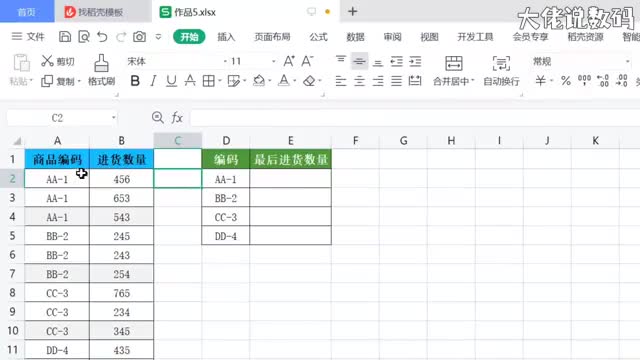
Task: Switch to the Data tab
Action: tap(355, 37)
